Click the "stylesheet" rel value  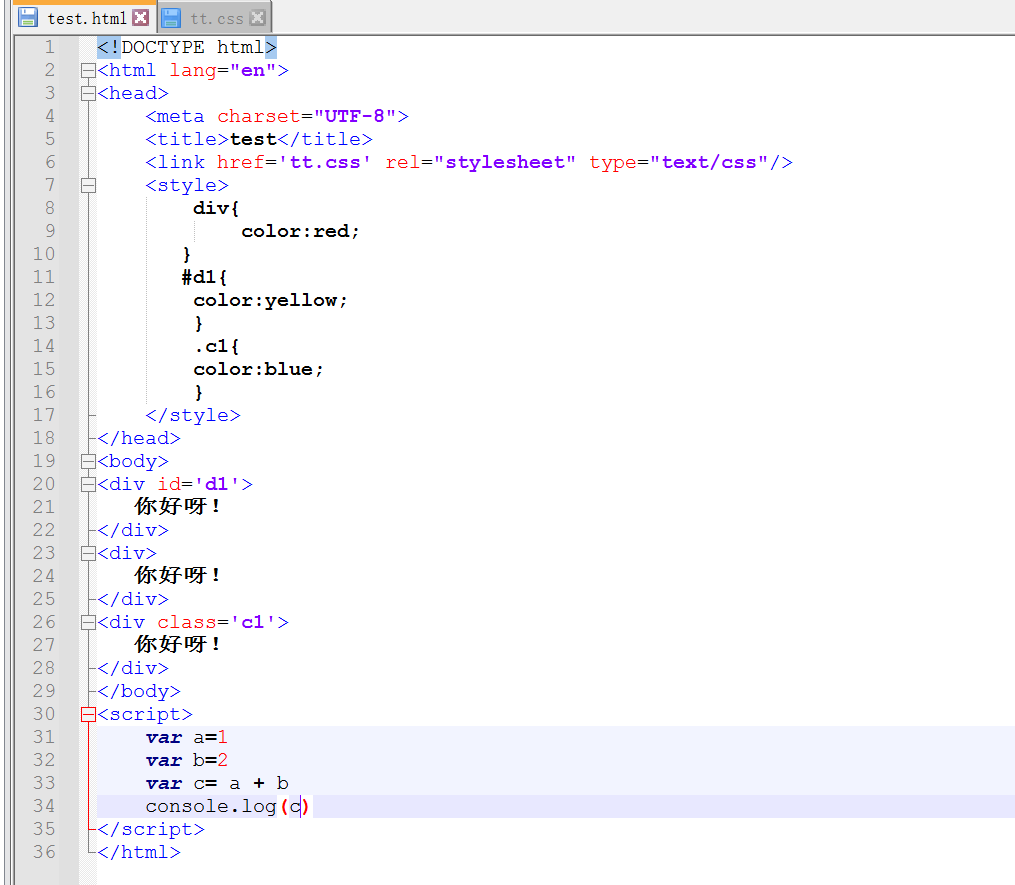point(504,162)
